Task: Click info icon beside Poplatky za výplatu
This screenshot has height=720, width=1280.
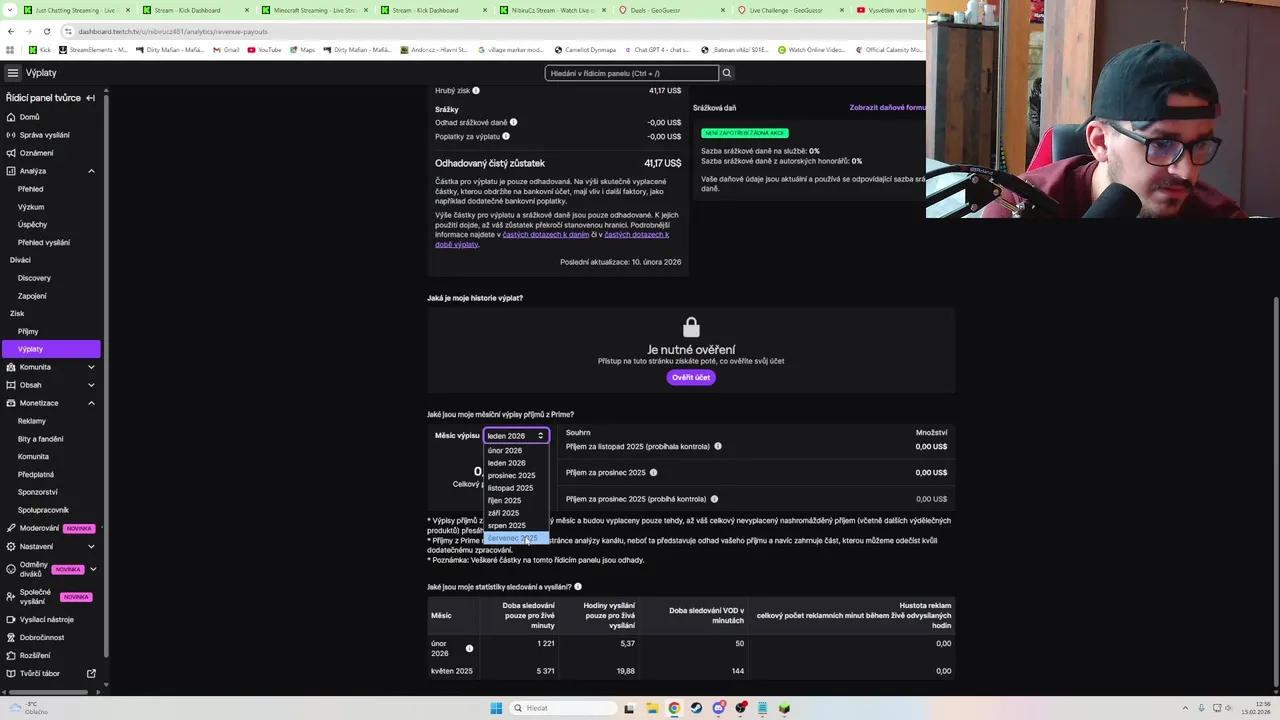Action: [506, 136]
